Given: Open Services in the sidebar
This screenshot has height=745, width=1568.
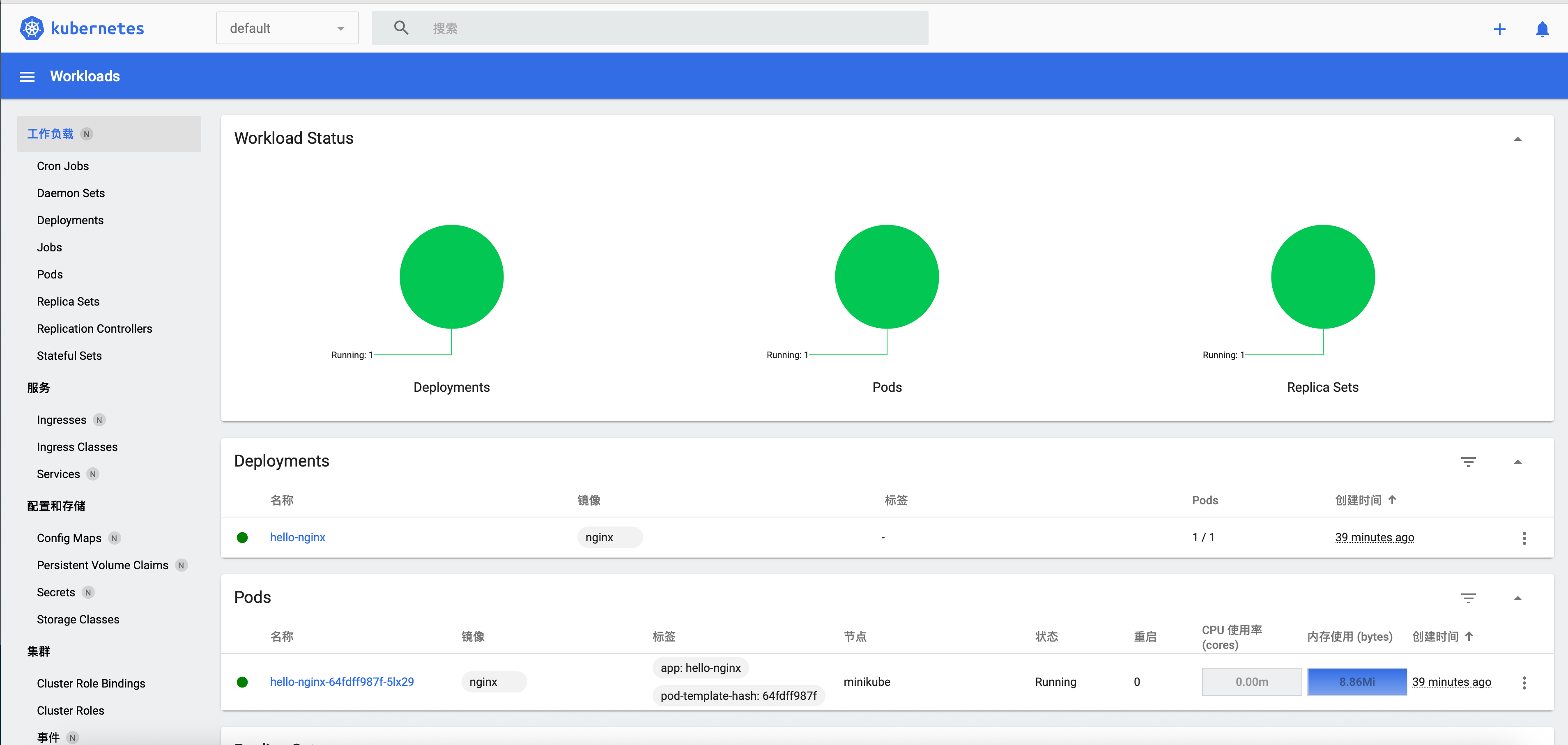Looking at the screenshot, I should [x=58, y=474].
